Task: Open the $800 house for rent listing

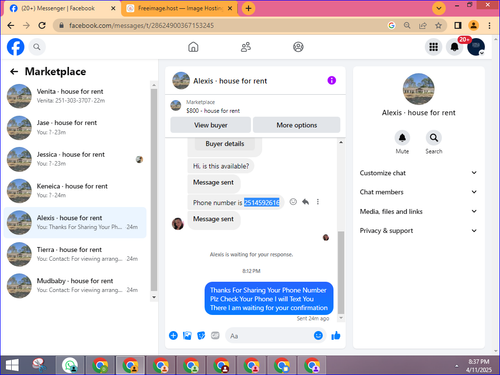Action: coord(213,111)
